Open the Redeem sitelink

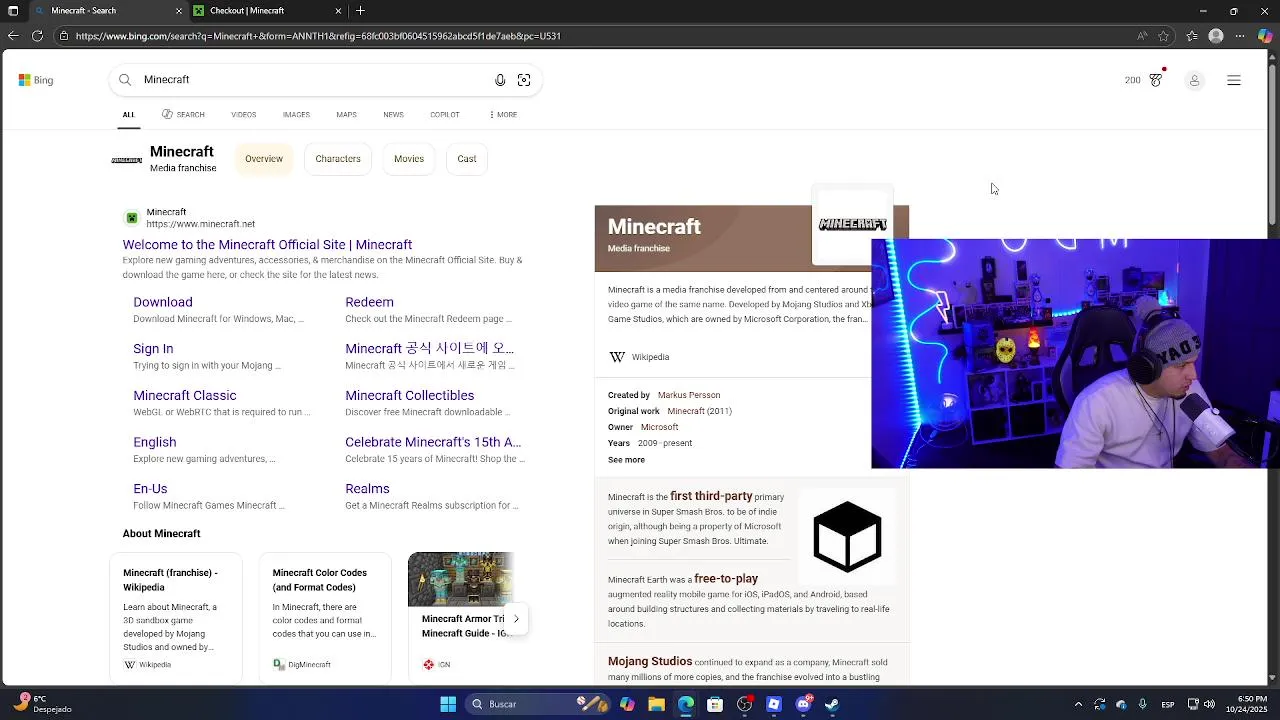click(369, 302)
